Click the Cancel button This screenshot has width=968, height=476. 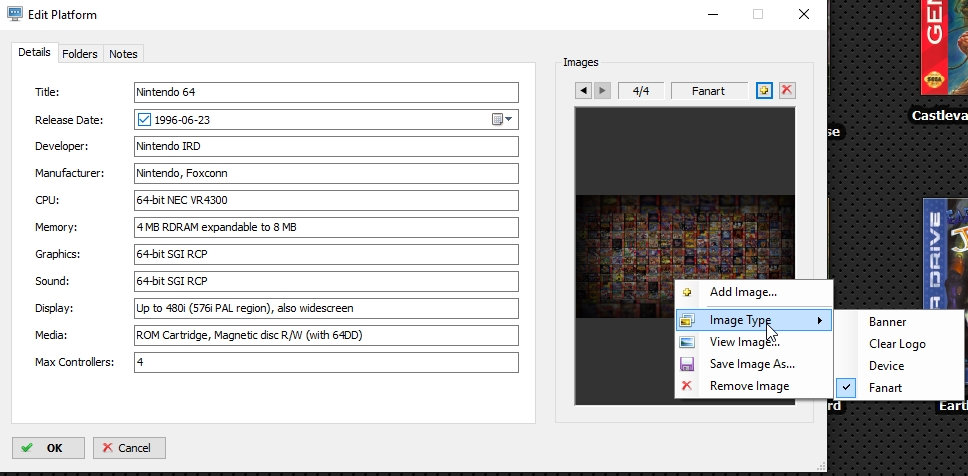pos(129,448)
